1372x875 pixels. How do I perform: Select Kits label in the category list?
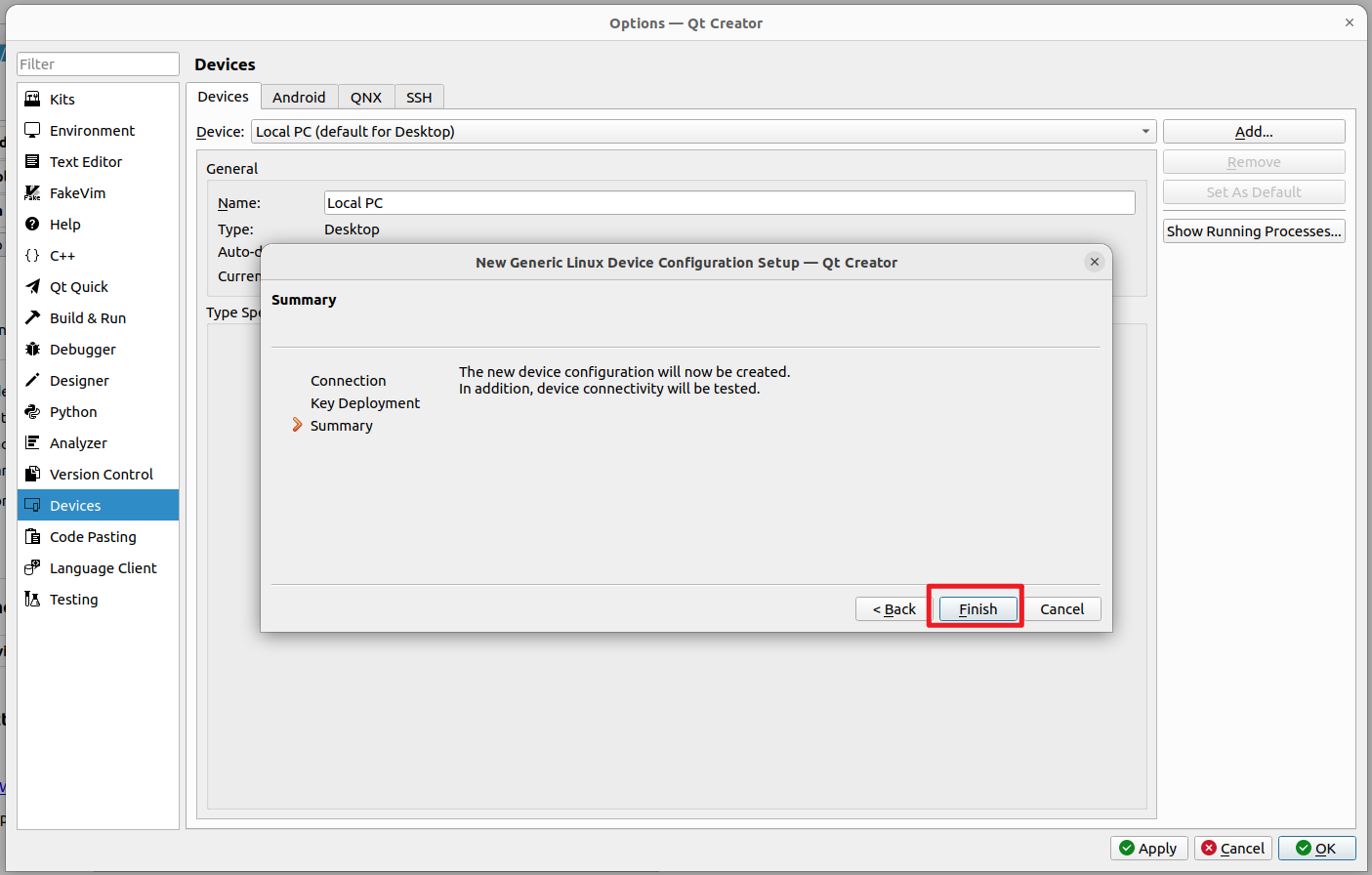coord(62,100)
